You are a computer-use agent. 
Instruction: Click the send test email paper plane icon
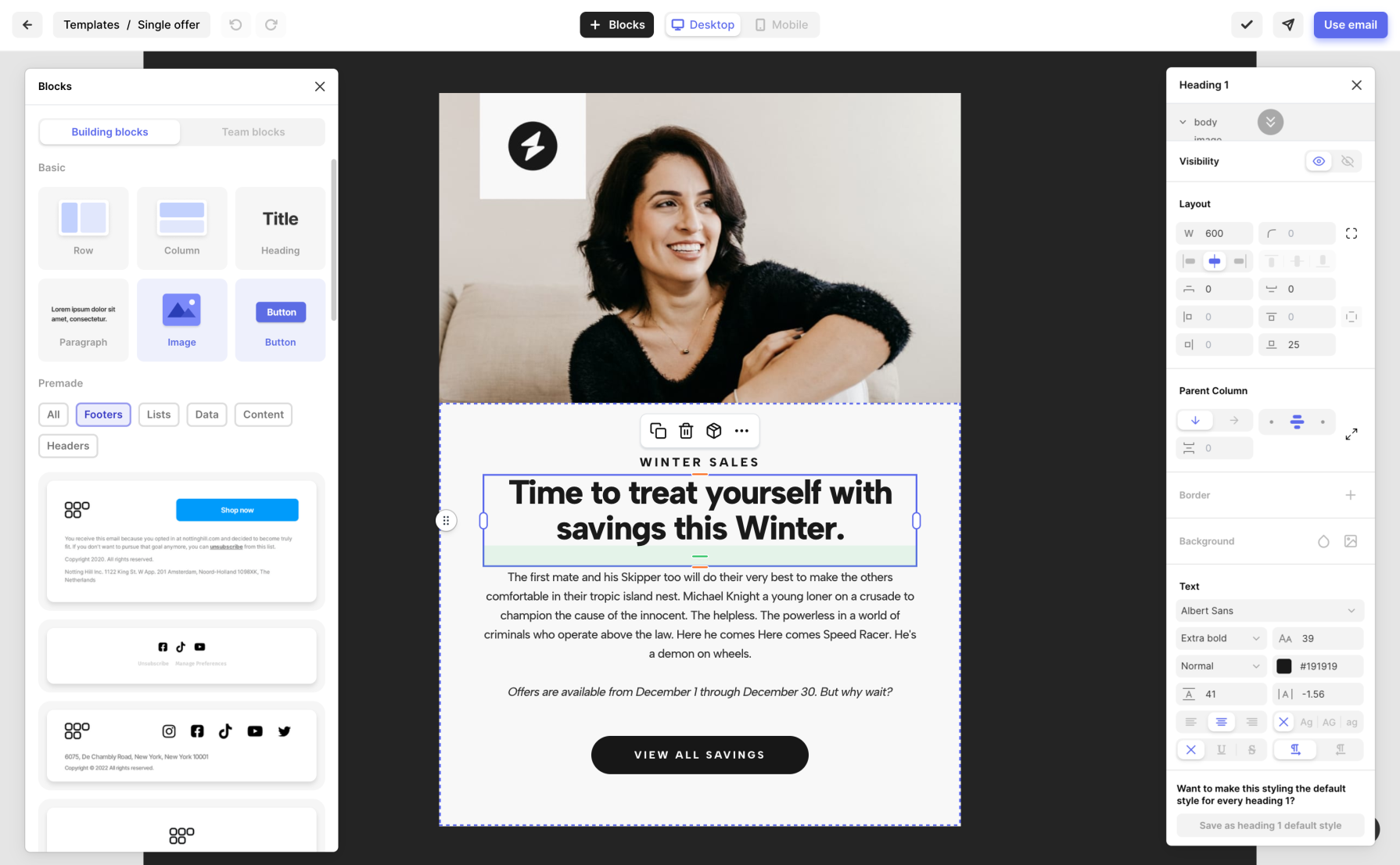[x=1288, y=25]
